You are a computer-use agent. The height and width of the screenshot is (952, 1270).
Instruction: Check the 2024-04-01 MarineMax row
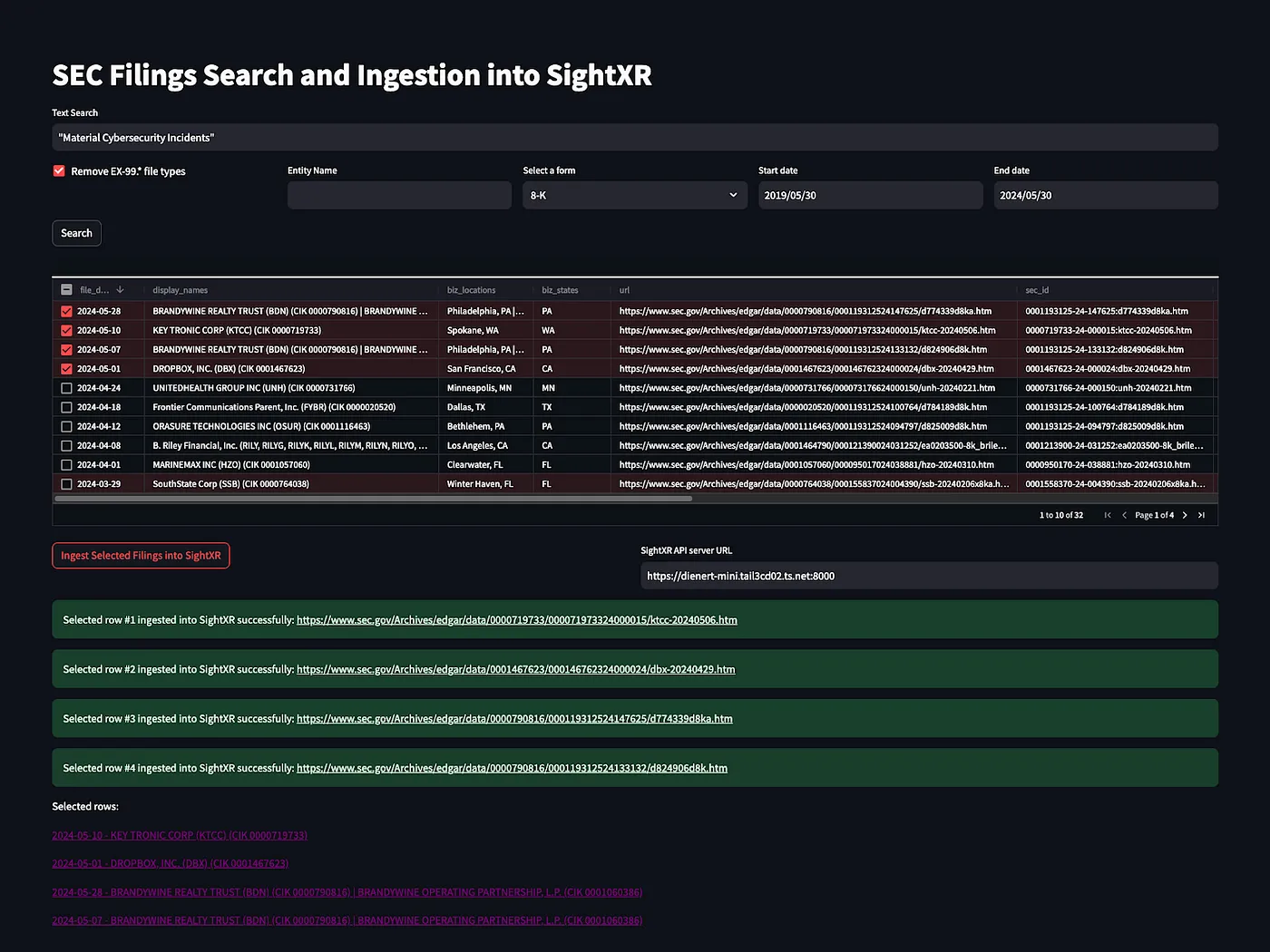(66, 464)
